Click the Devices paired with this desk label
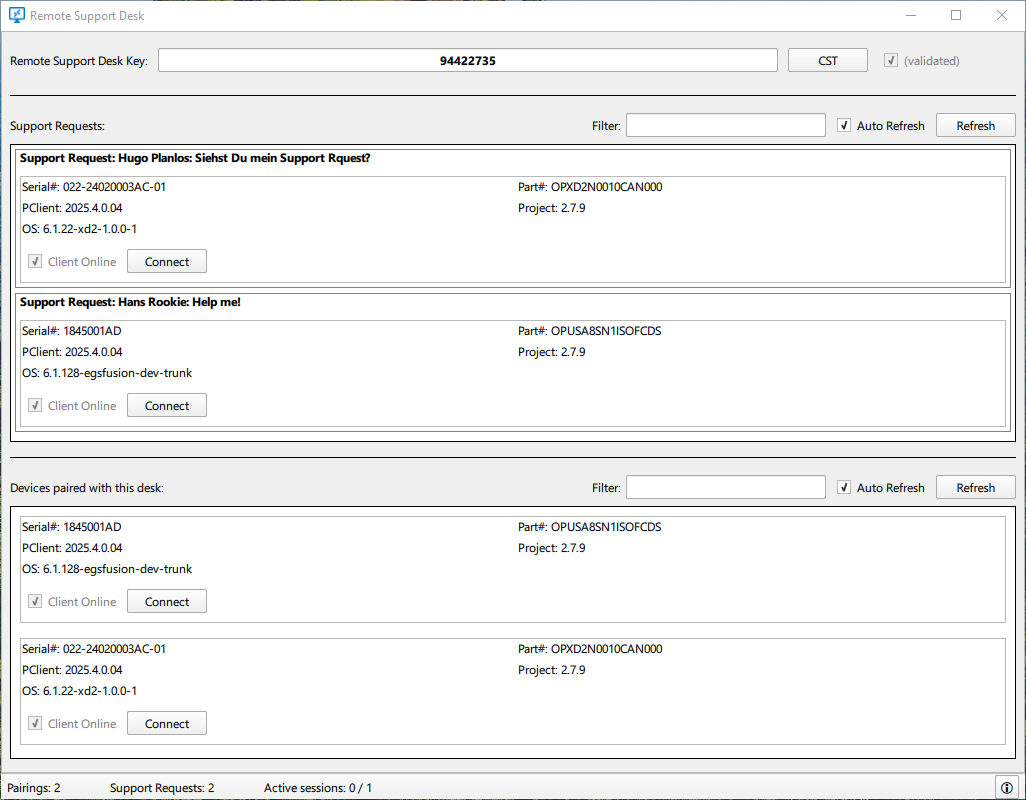This screenshot has width=1026, height=800. click(x=86, y=487)
